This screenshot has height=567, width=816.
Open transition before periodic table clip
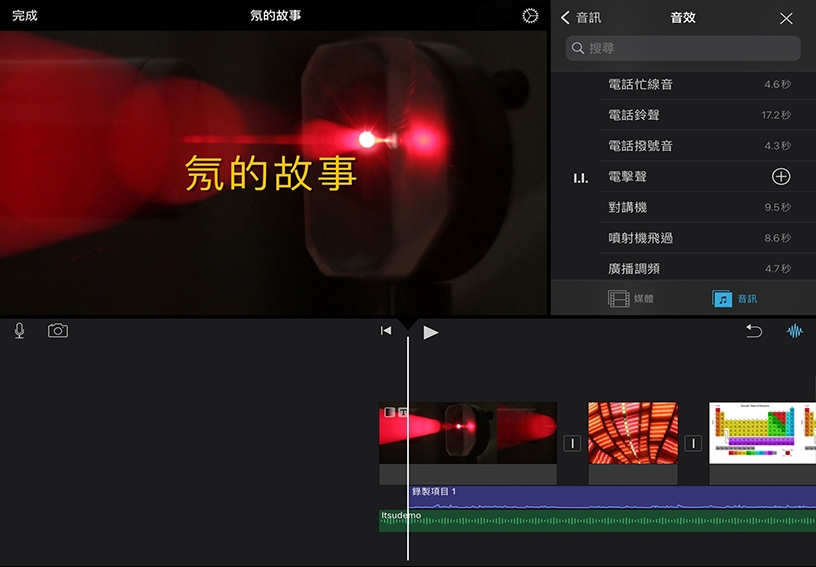693,443
